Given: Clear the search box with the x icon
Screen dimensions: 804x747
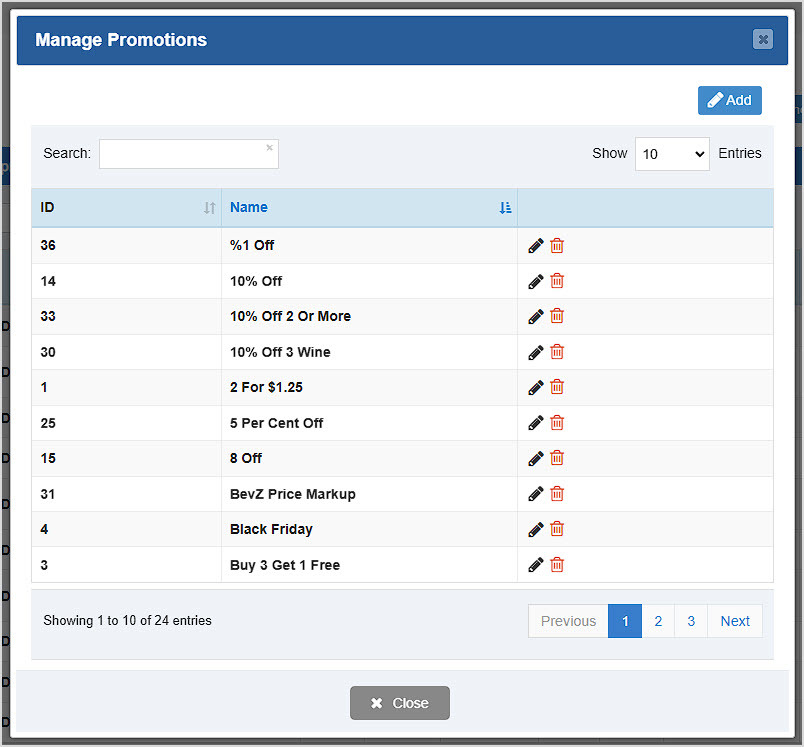Looking at the screenshot, I should 269,146.
